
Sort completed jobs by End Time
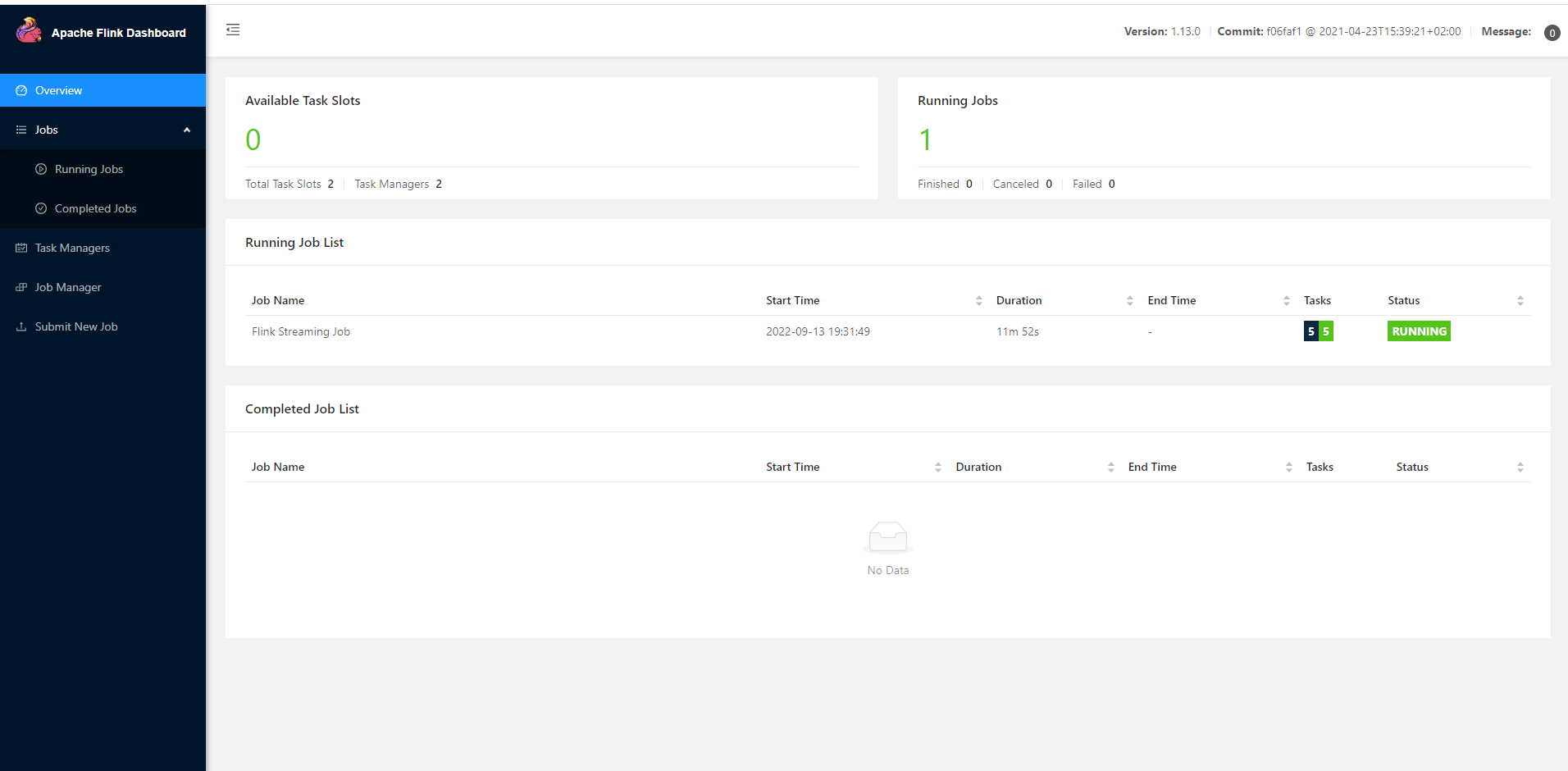coord(1288,468)
